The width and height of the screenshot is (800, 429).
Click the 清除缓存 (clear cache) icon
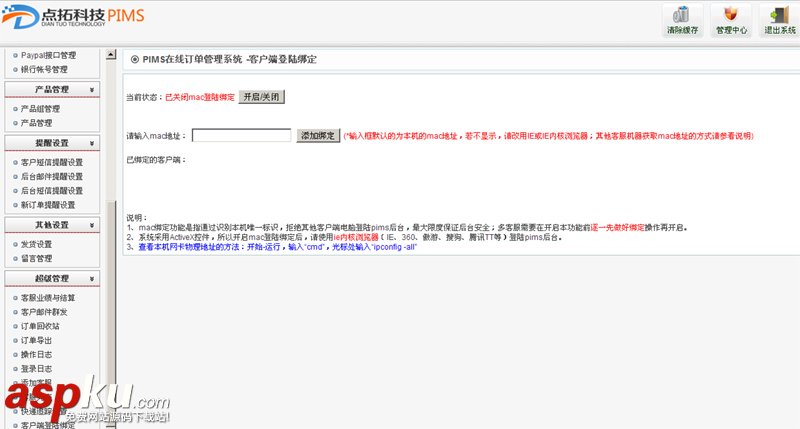(x=682, y=20)
